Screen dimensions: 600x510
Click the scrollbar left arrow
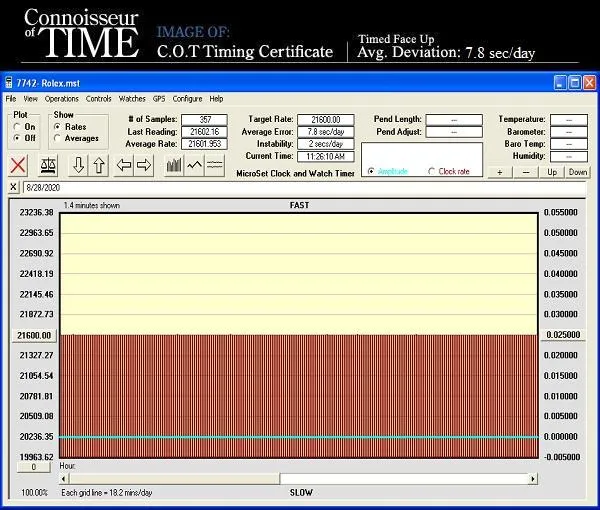tap(64, 478)
